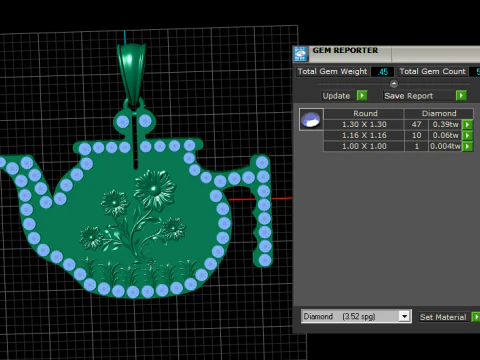This screenshot has height=360, width=480.
Task: Click the green arrow next to Save Report
Action: (x=461, y=96)
